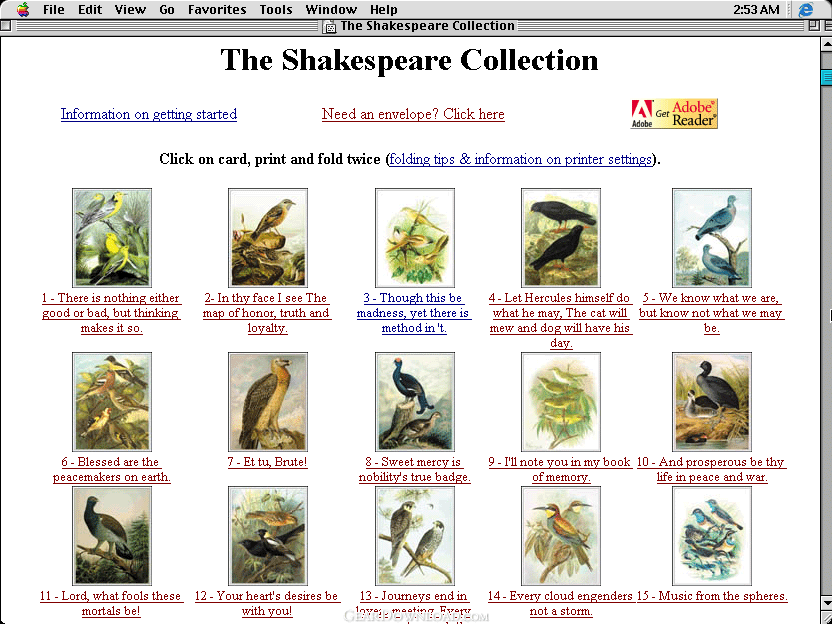Open link '8 - Sweet mercy is nobility's true badge'
This screenshot has height=624, width=832.
click(414, 470)
